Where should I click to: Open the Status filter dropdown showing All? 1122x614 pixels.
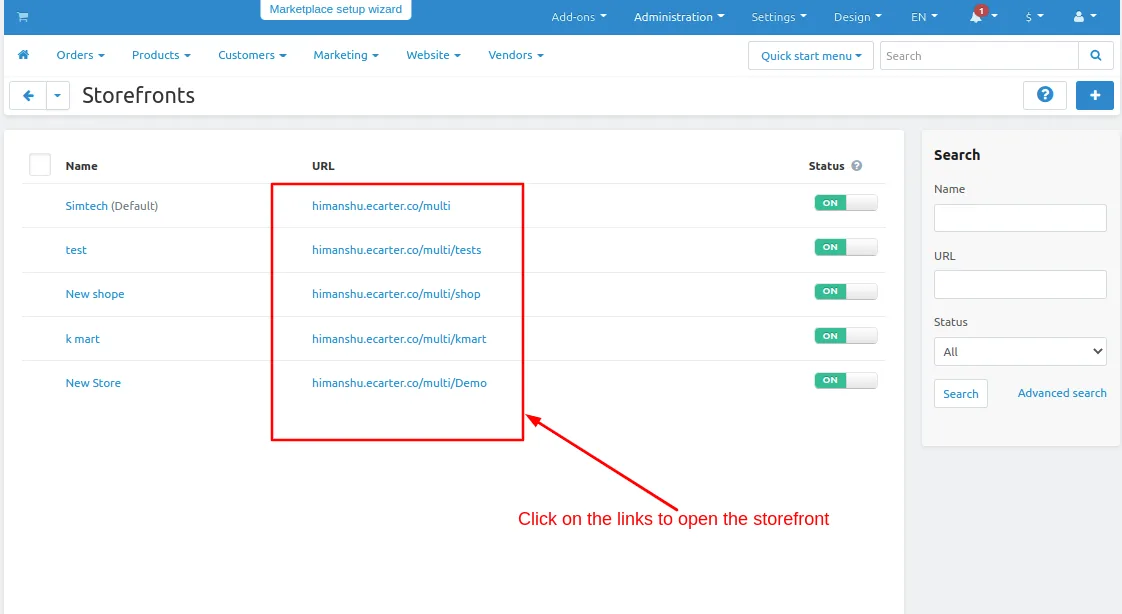1020,351
